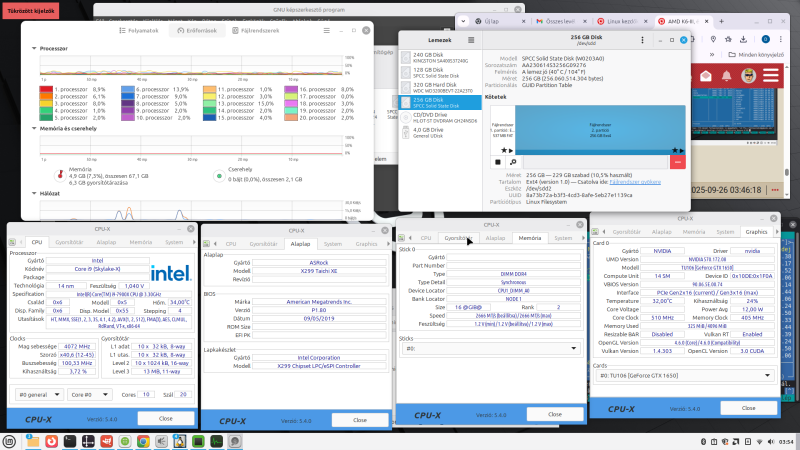Click Close in the Graphics CPU-X window
This screenshot has width=800, height=450.
pos(748,408)
